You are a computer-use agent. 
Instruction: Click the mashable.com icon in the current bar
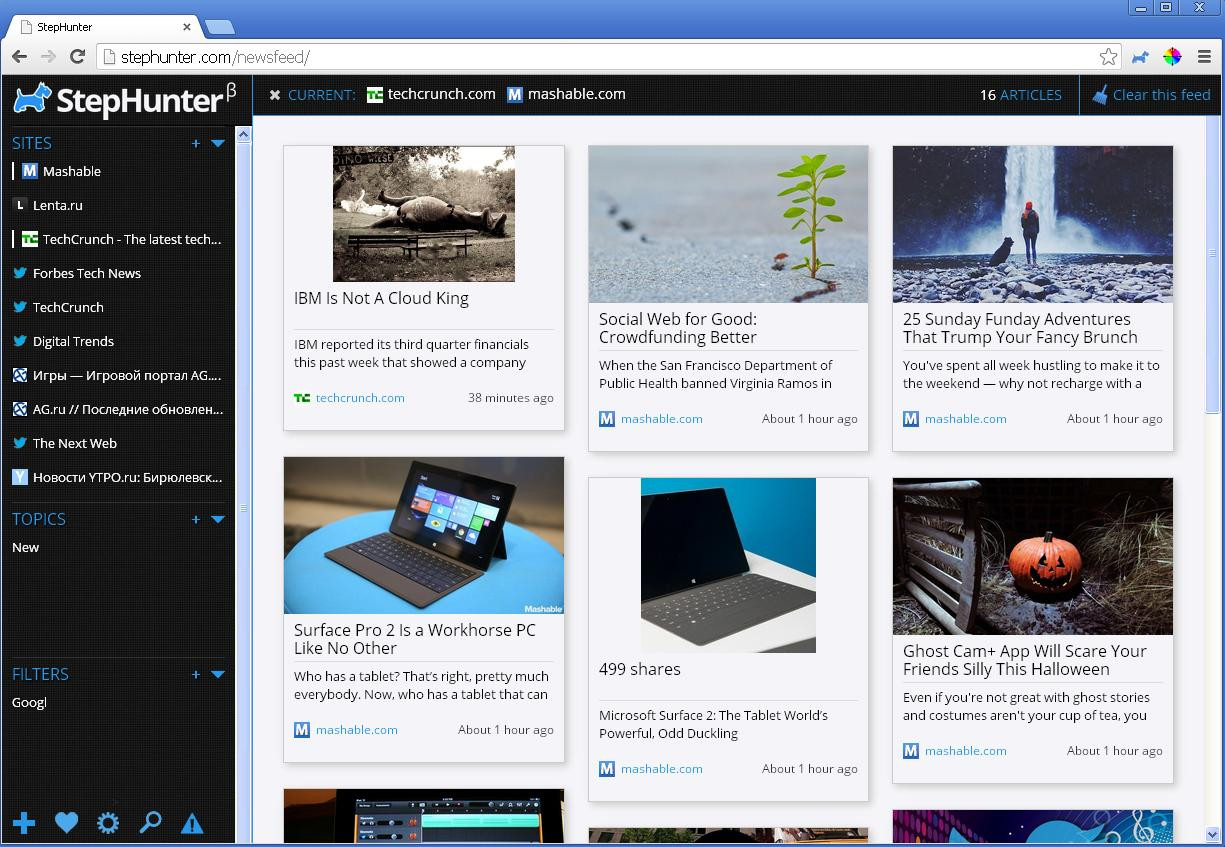point(515,95)
